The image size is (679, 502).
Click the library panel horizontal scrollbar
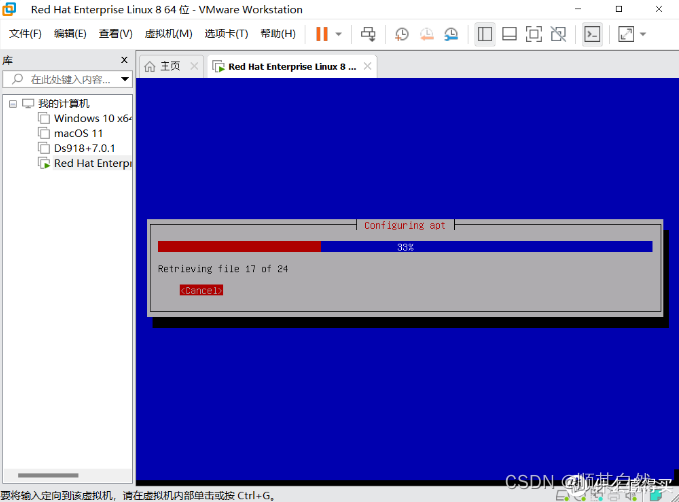coord(48,475)
